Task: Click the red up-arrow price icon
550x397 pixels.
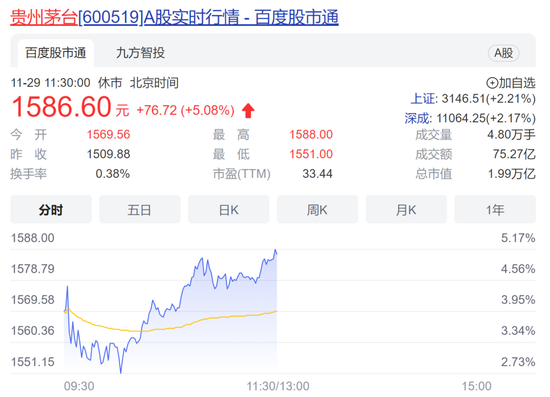Action: pyautogui.click(x=248, y=110)
